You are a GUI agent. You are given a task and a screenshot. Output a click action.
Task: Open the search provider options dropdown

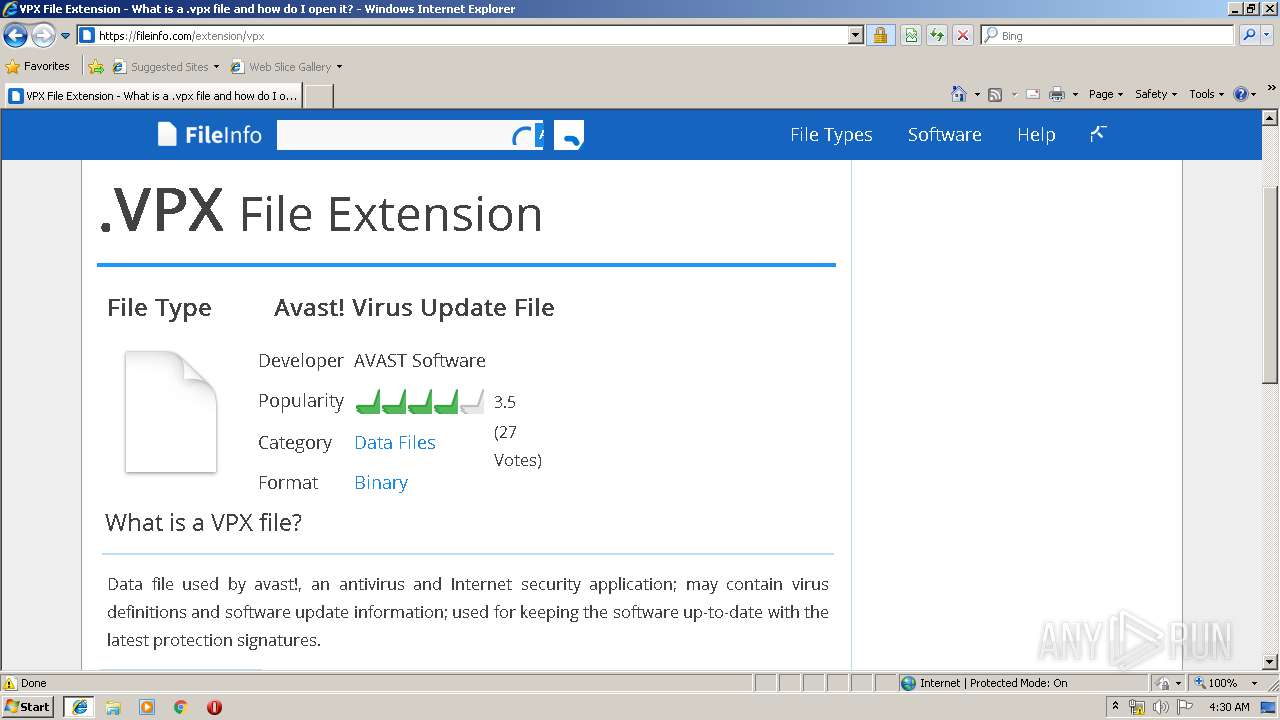tap(1269, 36)
